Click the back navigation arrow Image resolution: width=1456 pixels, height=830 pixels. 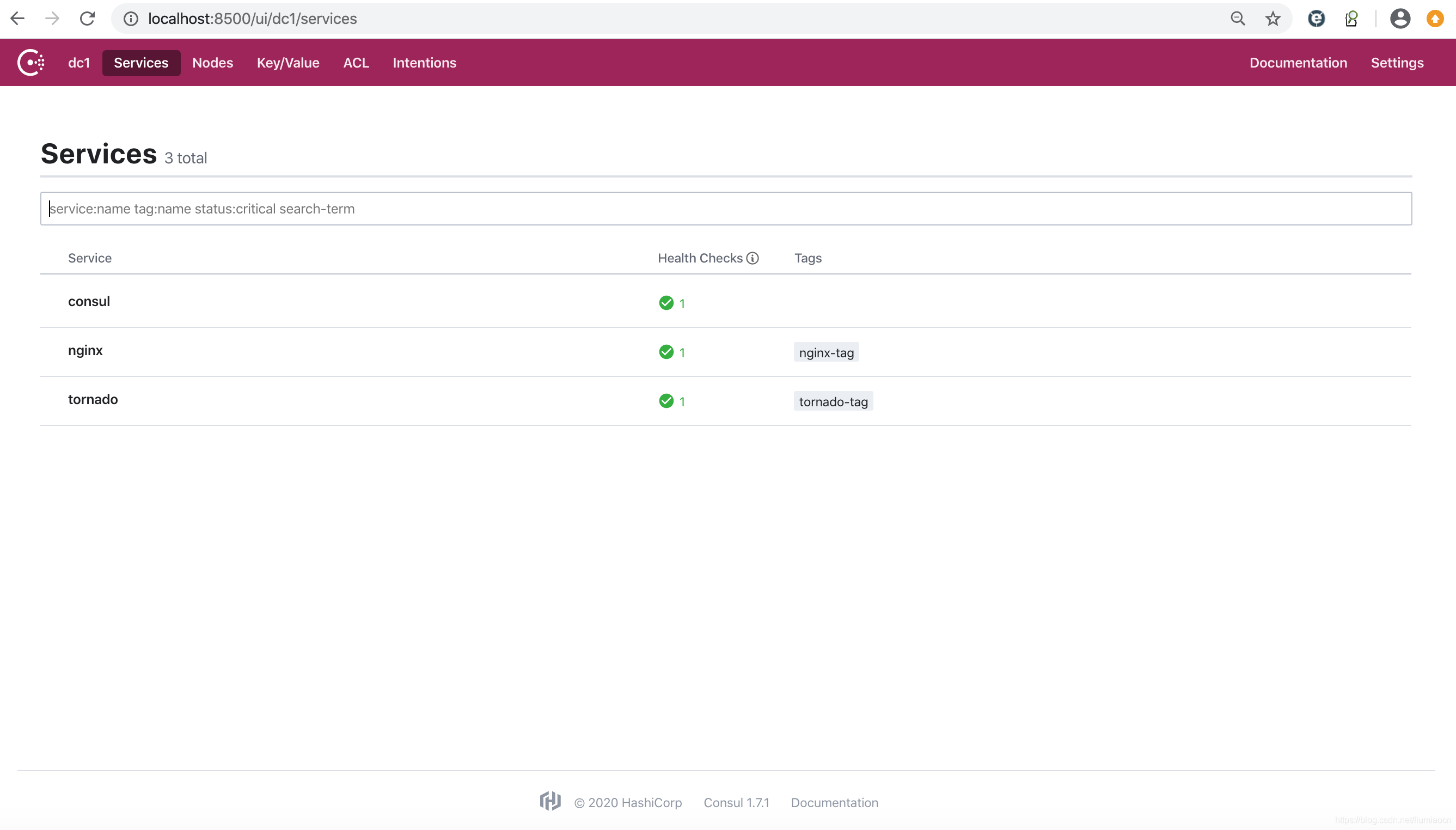17,19
